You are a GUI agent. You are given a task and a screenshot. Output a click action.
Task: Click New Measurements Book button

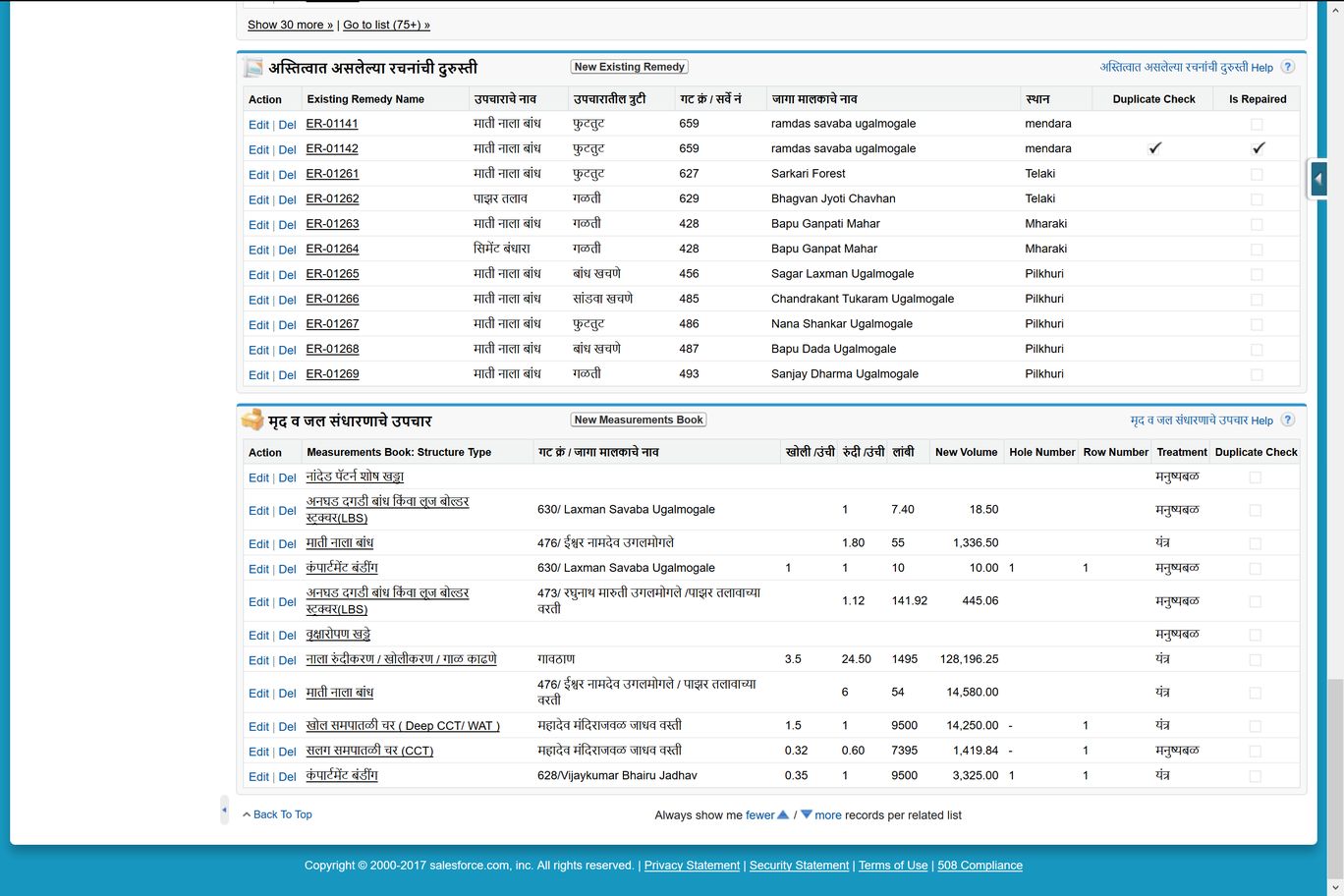point(639,420)
